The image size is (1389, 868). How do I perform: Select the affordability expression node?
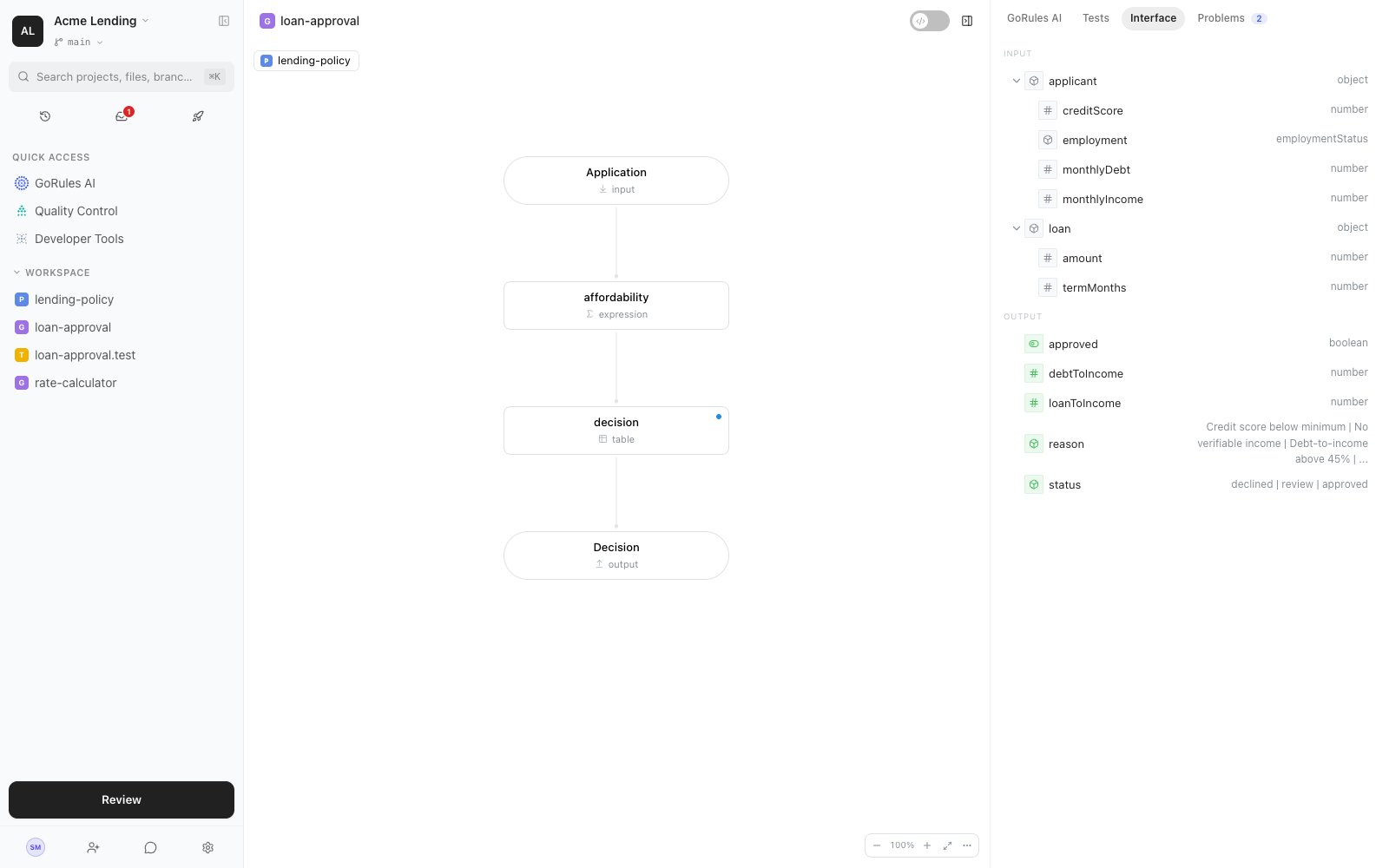pyautogui.click(x=616, y=306)
